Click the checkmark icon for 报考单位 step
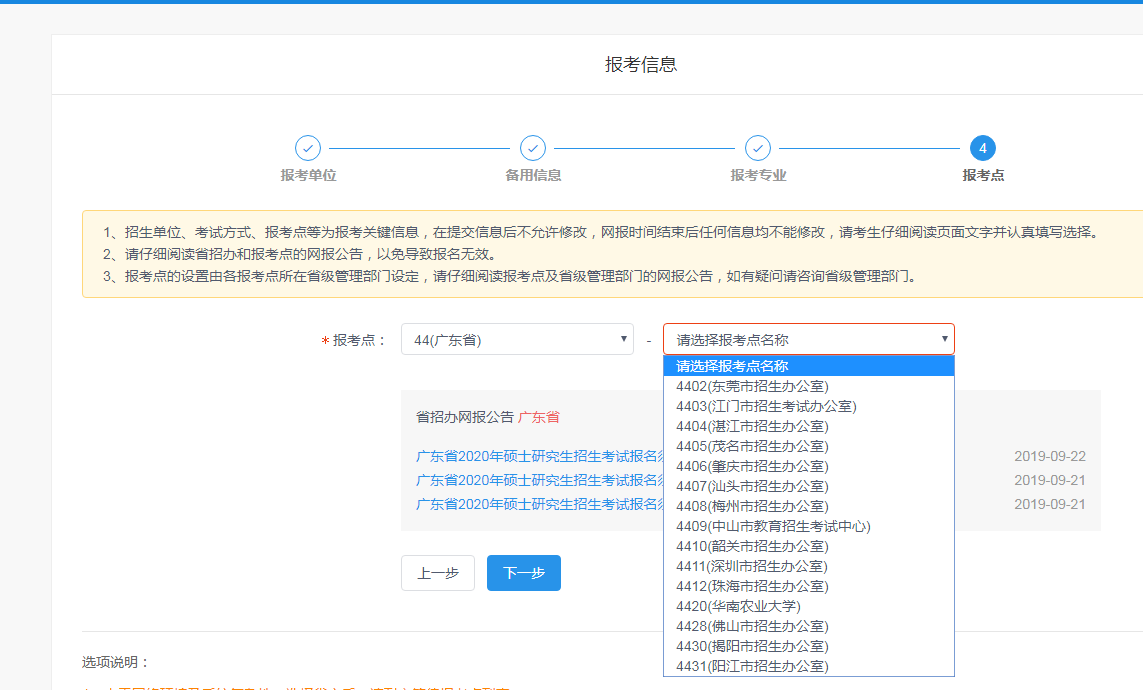This screenshot has height=690, width=1143. coord(307,147)
